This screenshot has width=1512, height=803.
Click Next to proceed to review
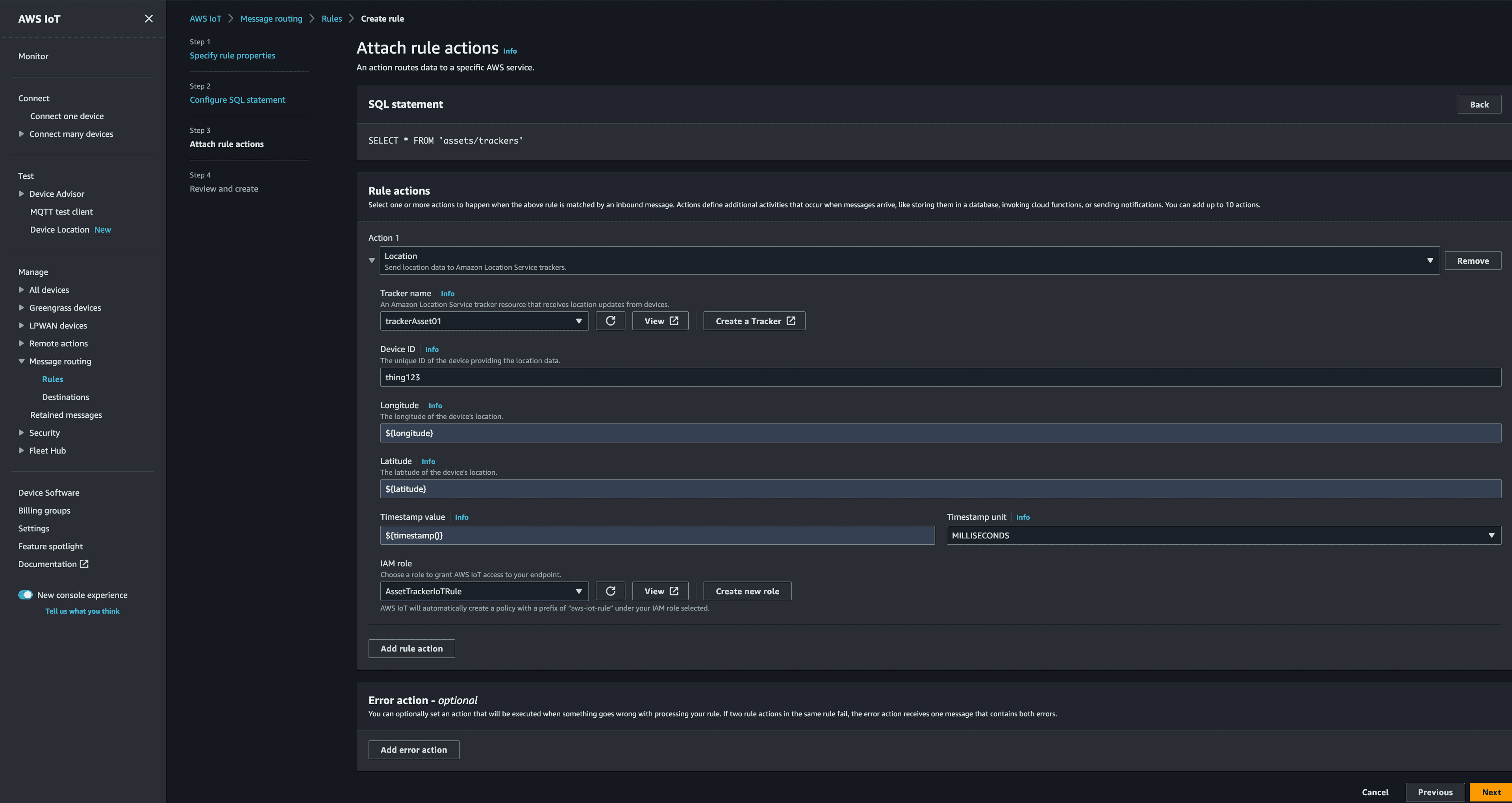(1491, 792)
